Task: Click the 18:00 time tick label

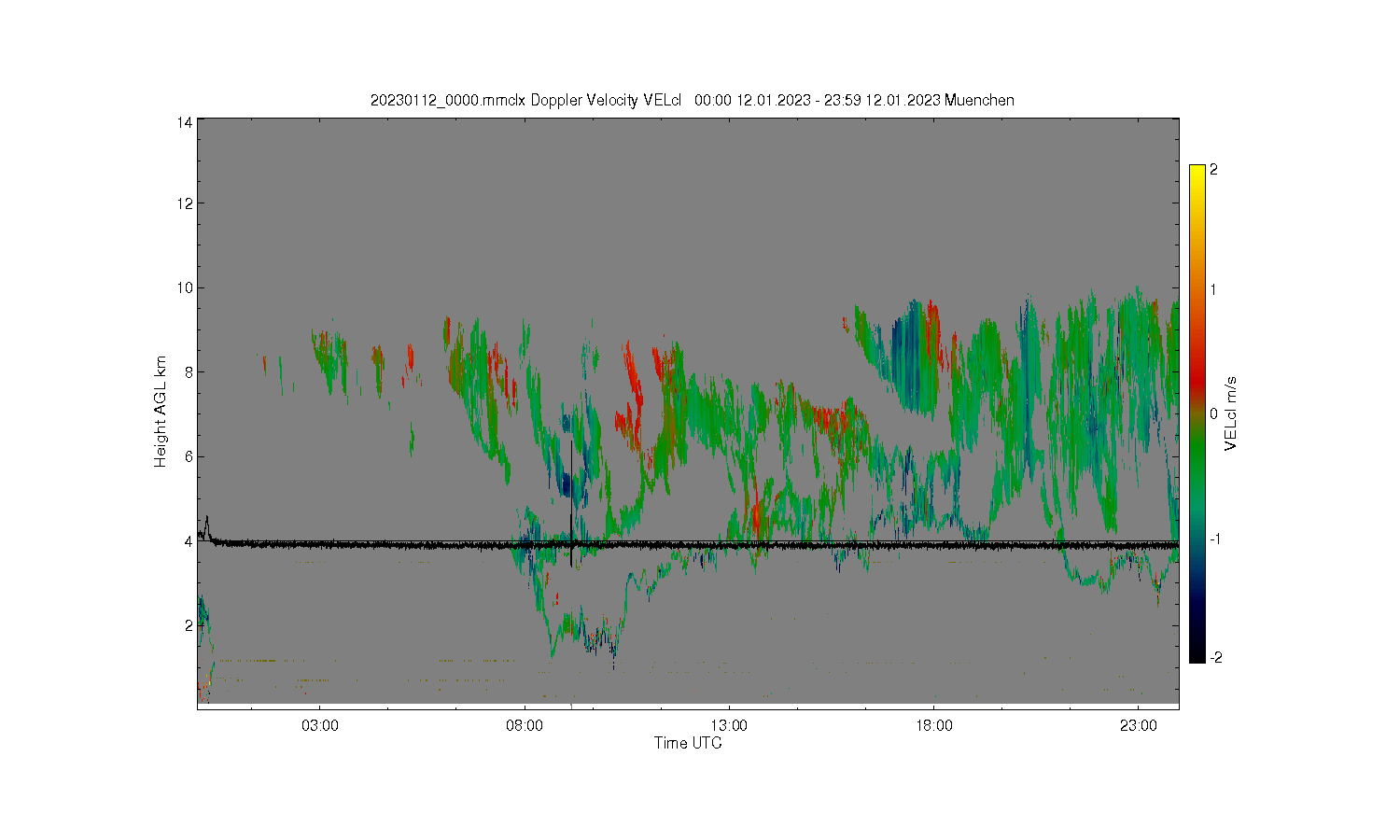Action: point(934,725)
